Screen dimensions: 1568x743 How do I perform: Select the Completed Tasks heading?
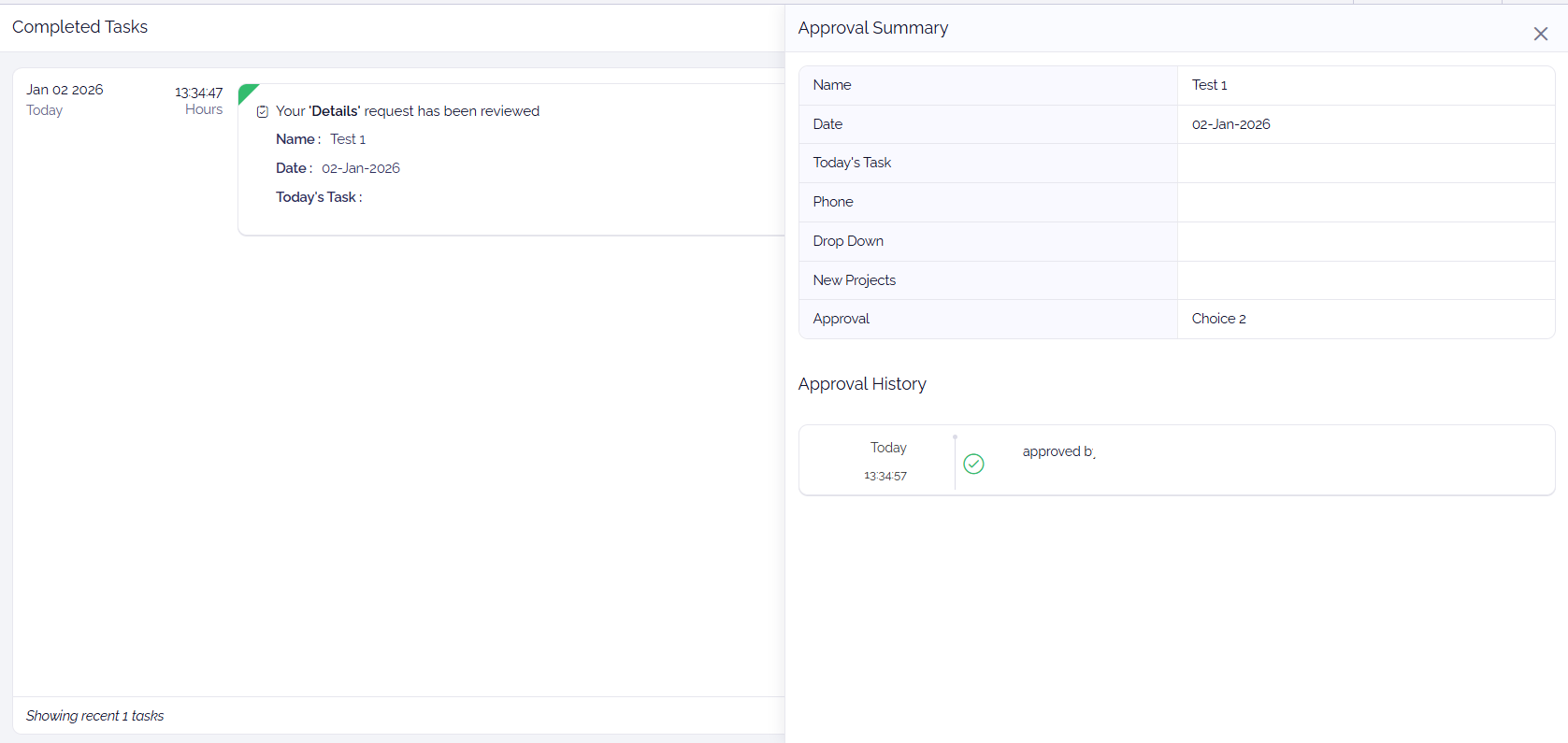click(x=79, y=27)
